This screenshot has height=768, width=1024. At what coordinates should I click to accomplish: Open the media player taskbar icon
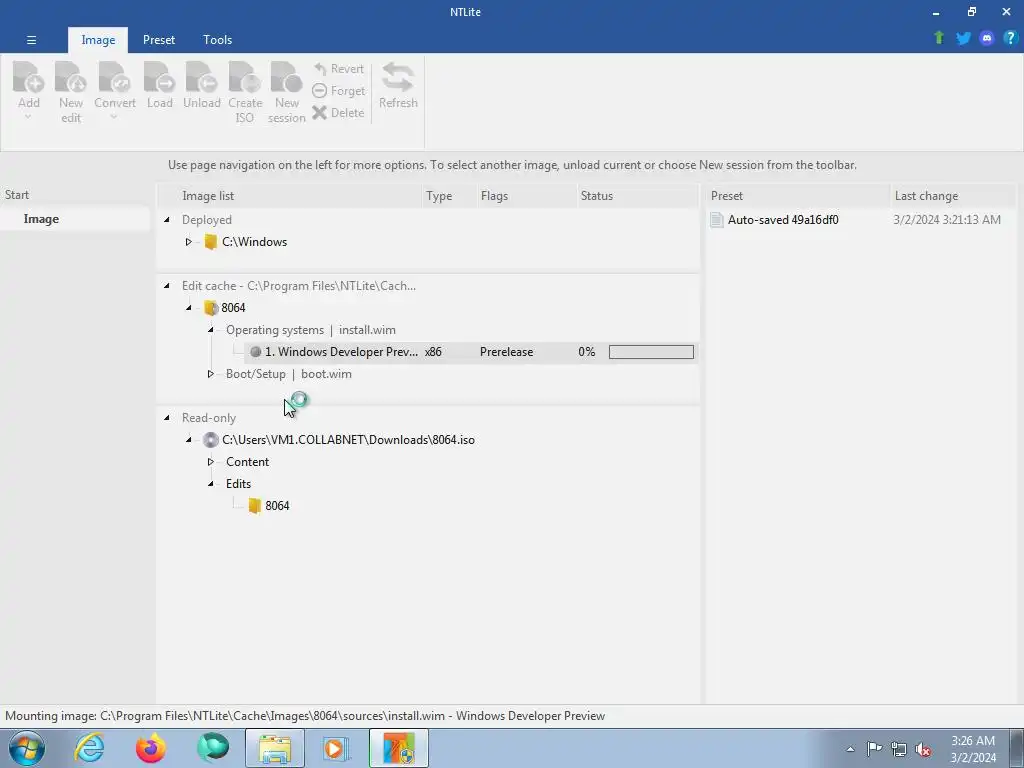coord(337,748)
